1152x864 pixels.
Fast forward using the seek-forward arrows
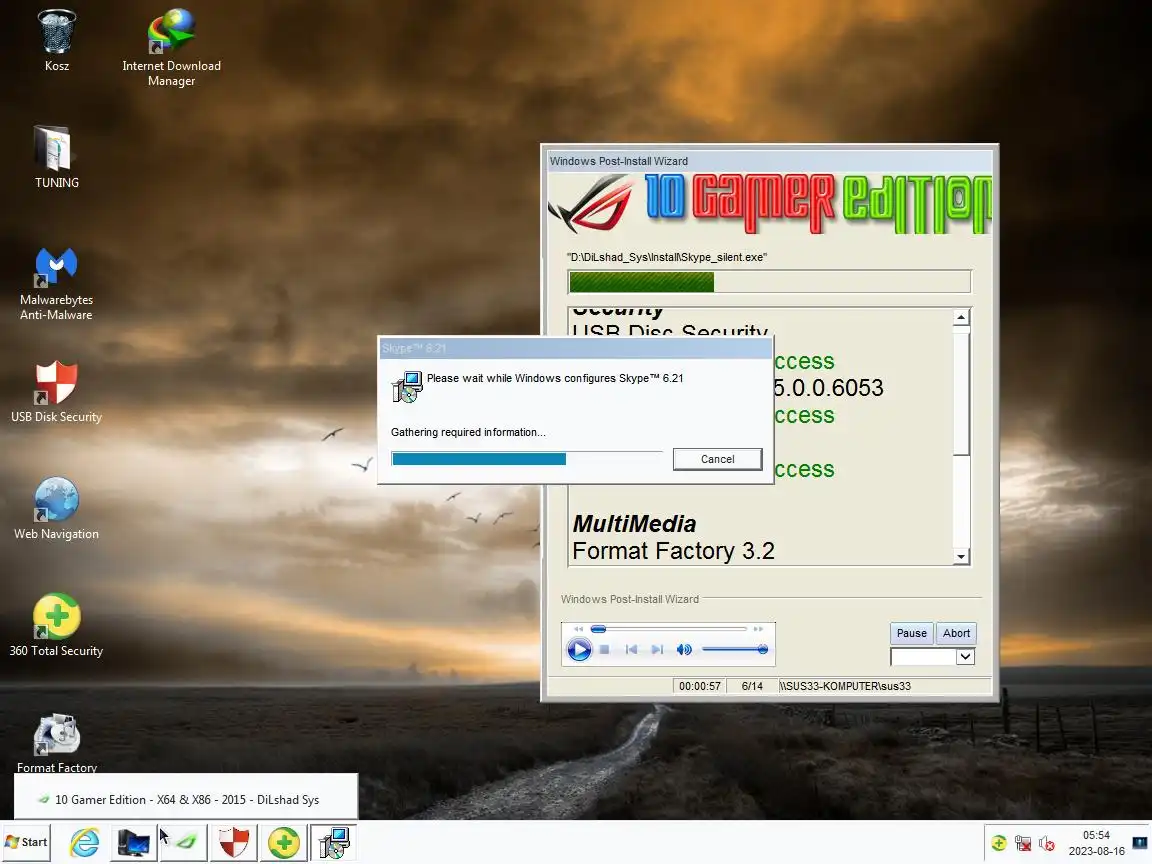click(758, 629)
